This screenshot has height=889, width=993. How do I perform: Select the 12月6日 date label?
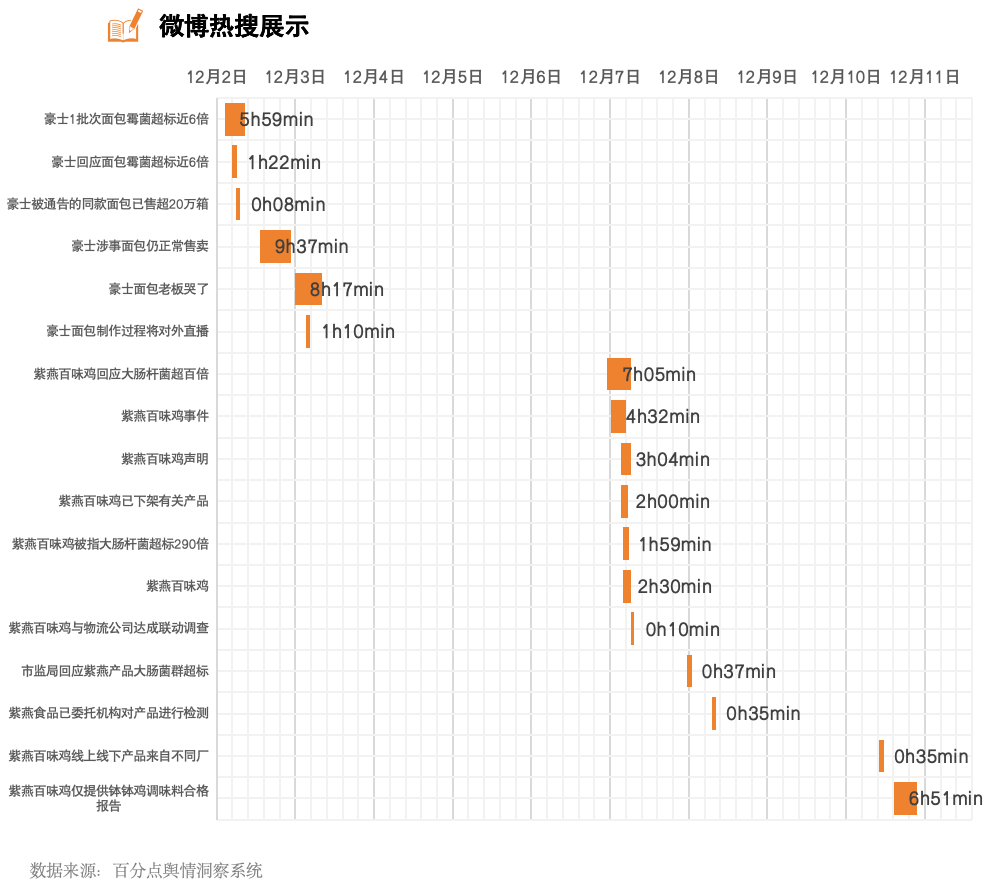pyautogui.click(x=531, y=77)
